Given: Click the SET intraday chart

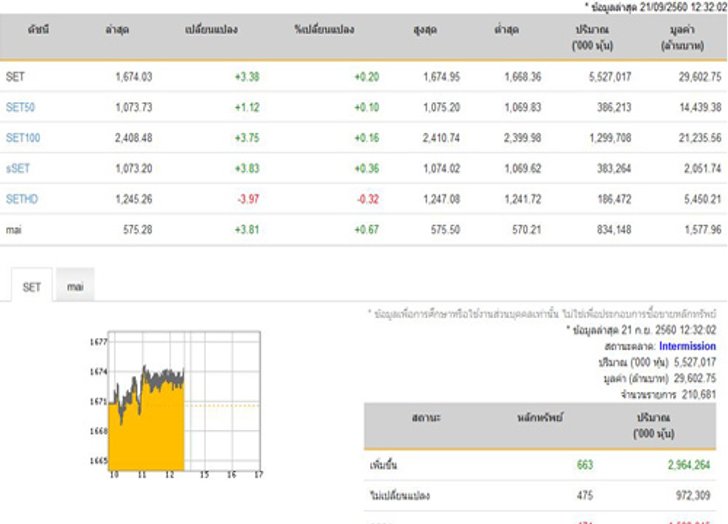Looking at the screenshot, I should pyautogui.click(x=176, y=405).
